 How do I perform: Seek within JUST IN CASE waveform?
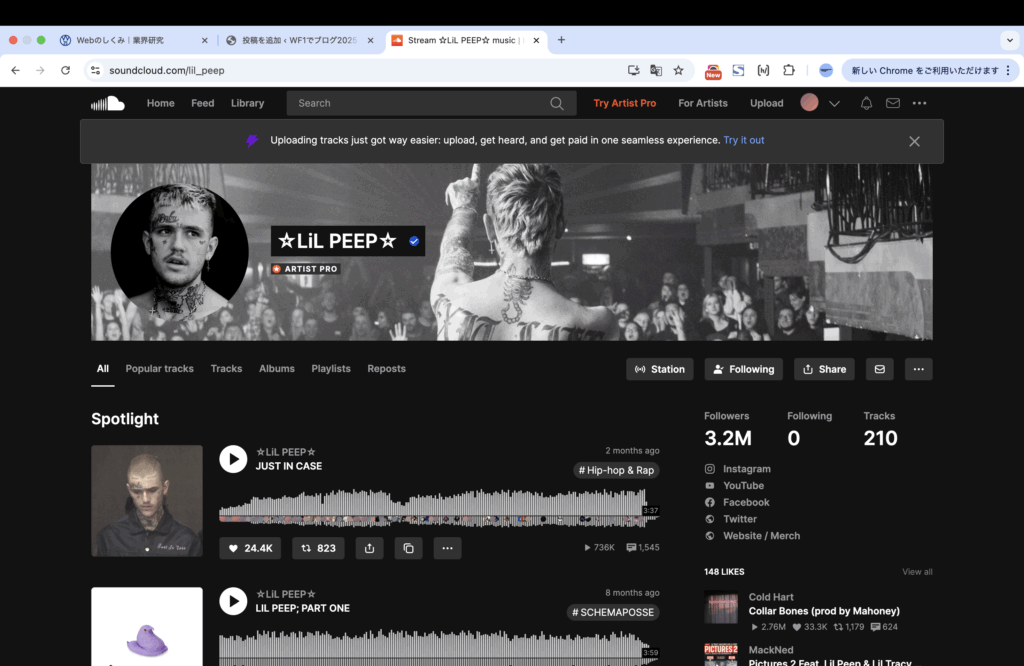click(x=430, y=506)
